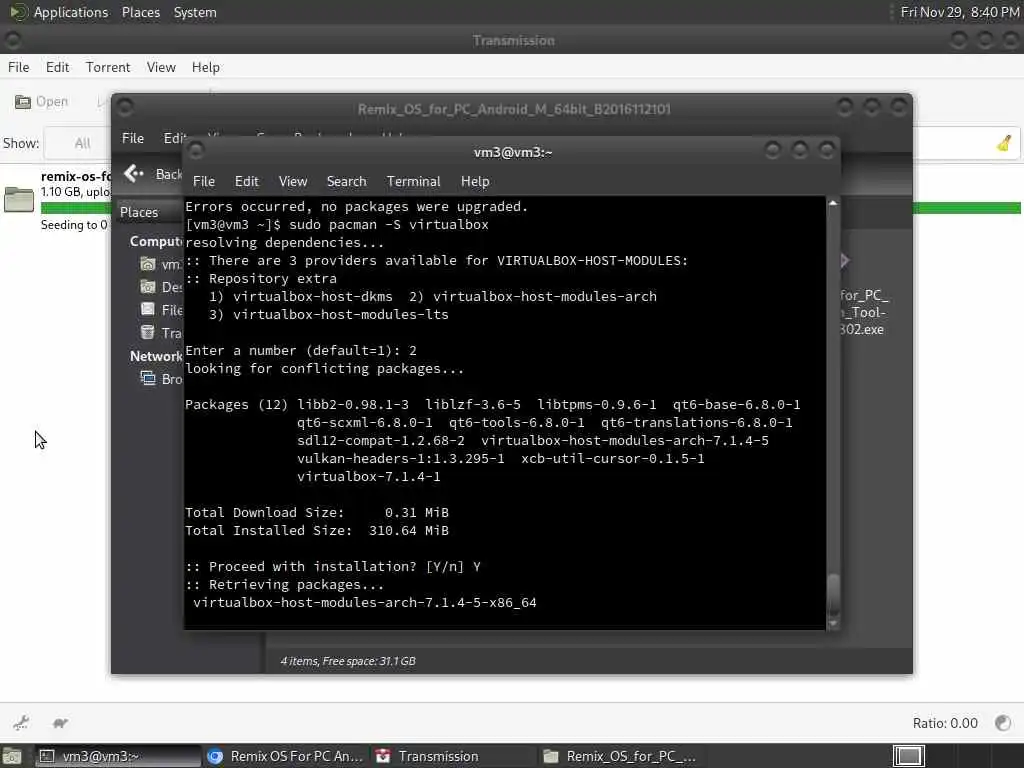Switch to vm3@vm3 terminal taskbar button
Screen dimensions: 1024x768
118,756
